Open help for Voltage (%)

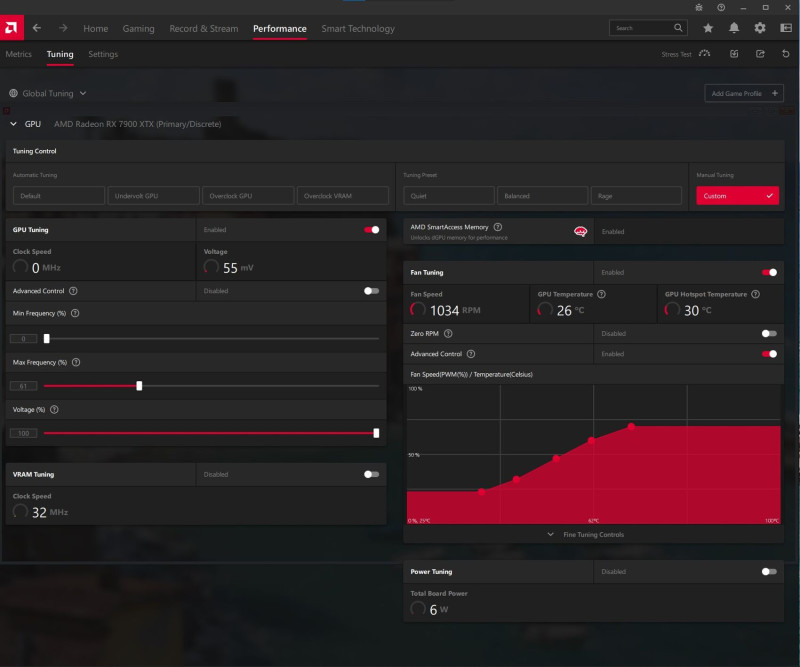[x=54, y=410]
